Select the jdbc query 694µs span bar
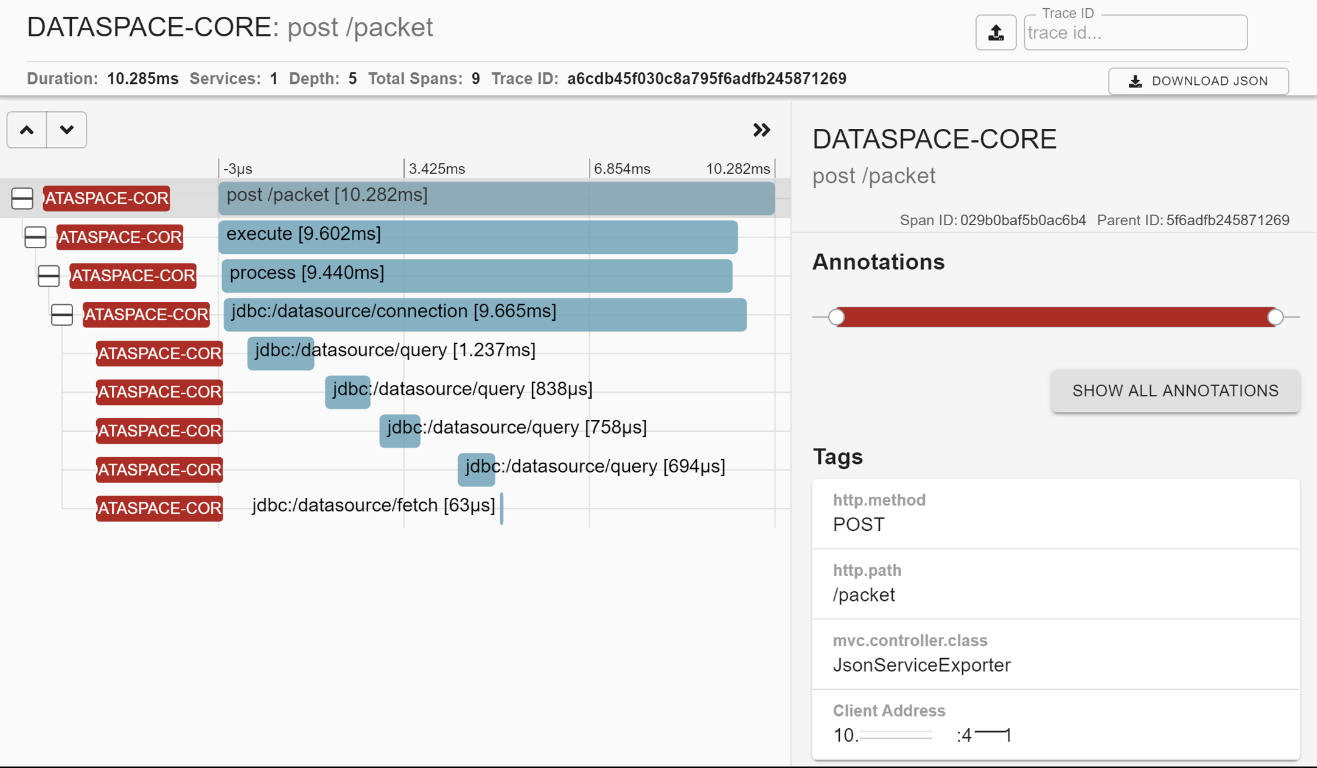 476,469
